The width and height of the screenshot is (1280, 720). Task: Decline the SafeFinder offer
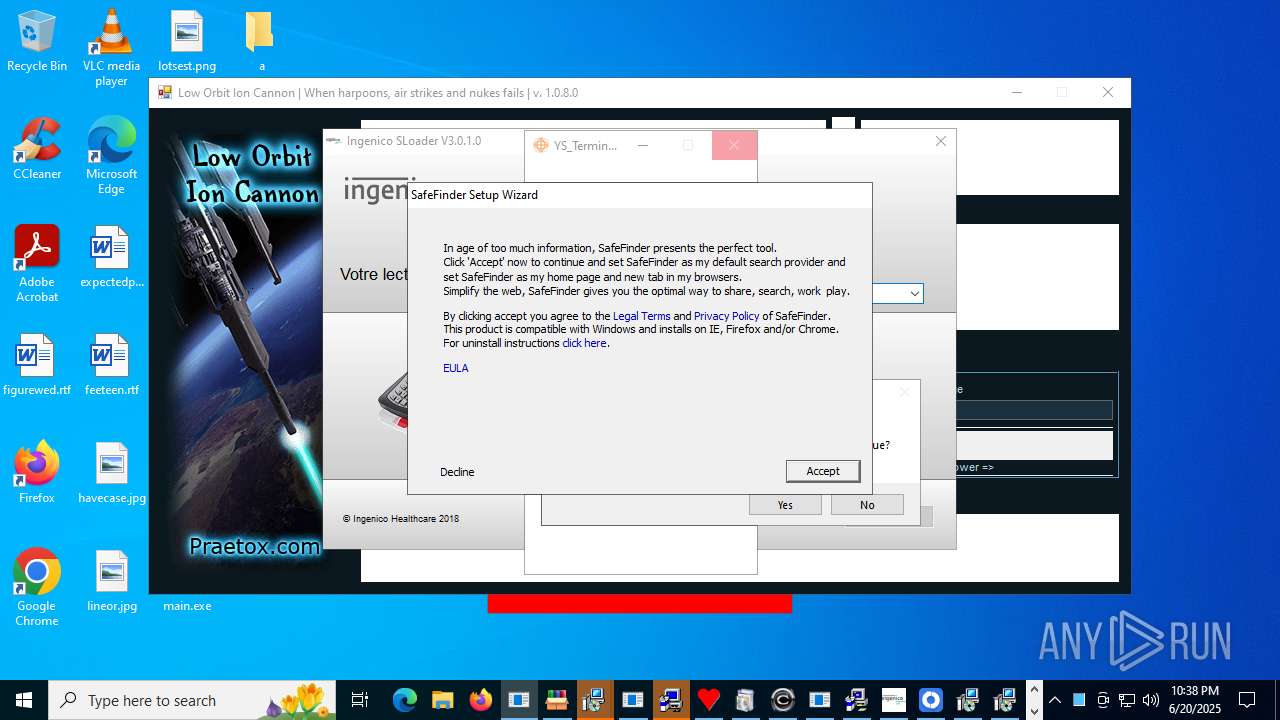[x=457, y=472]
